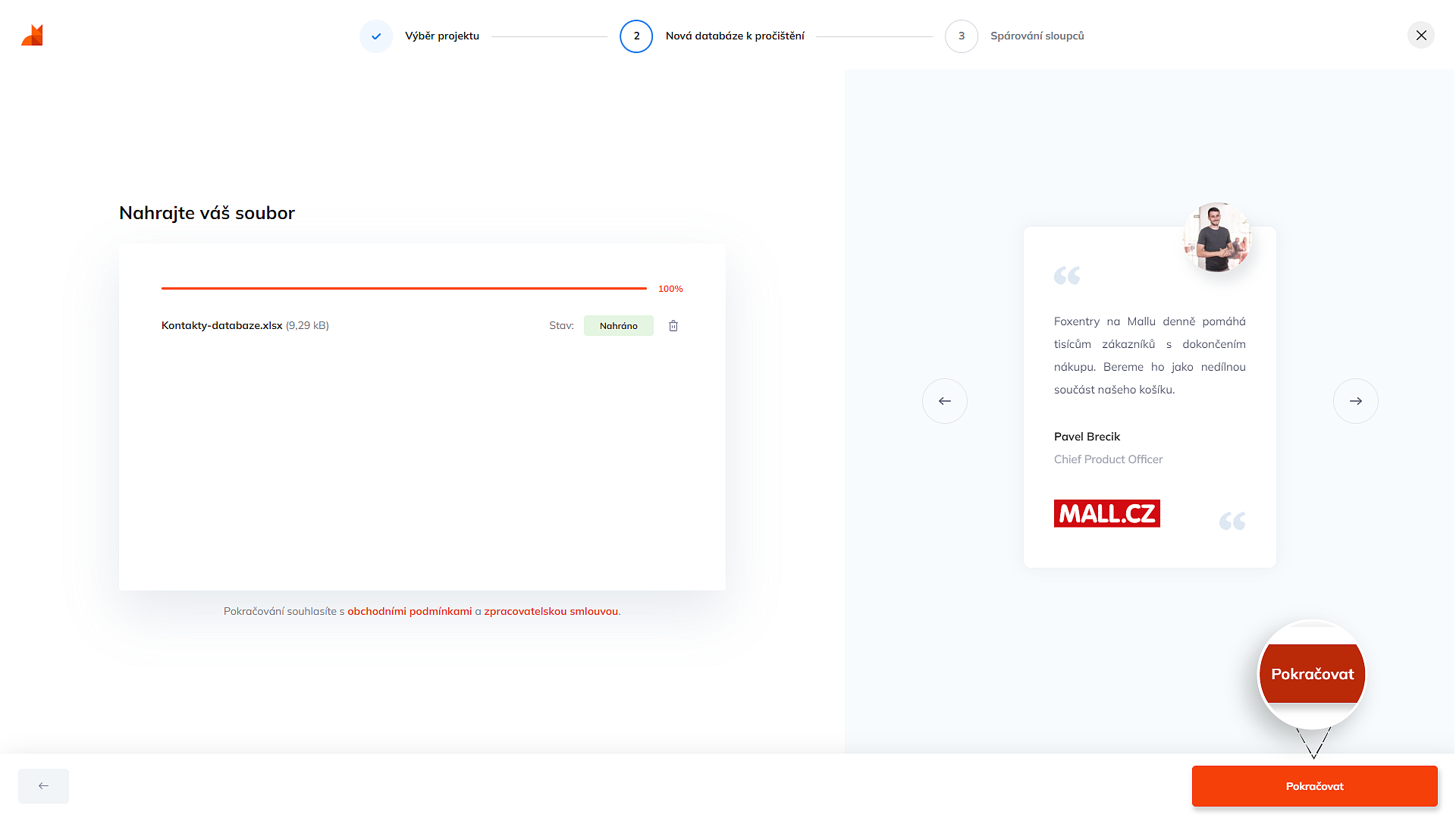The height and width of the screenshot is (818, 1456).
Task: Click step 2 number circle
Action: [x=636, y=36]
